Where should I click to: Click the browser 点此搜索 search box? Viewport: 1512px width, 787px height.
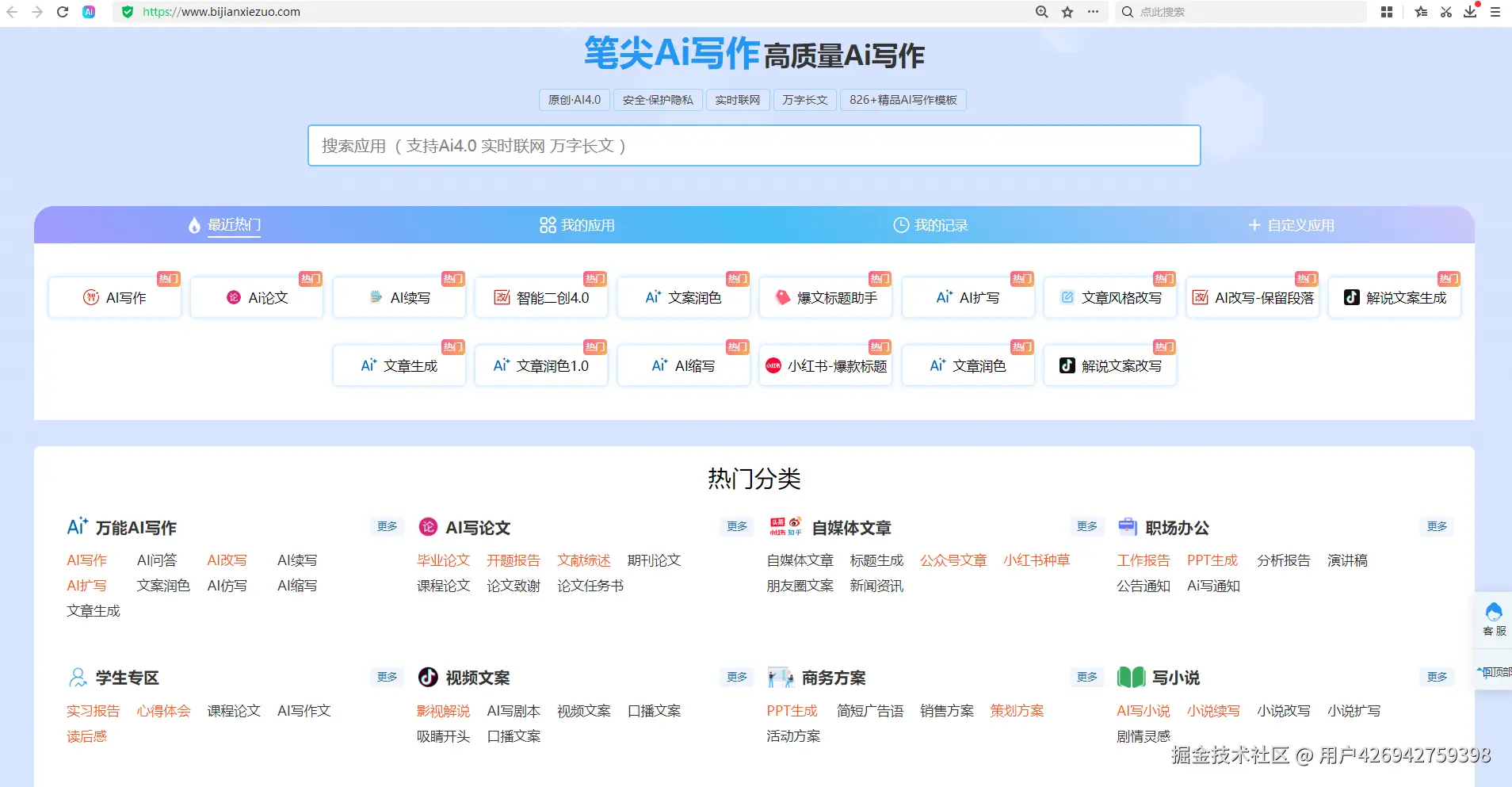[x=1240, y=12]
